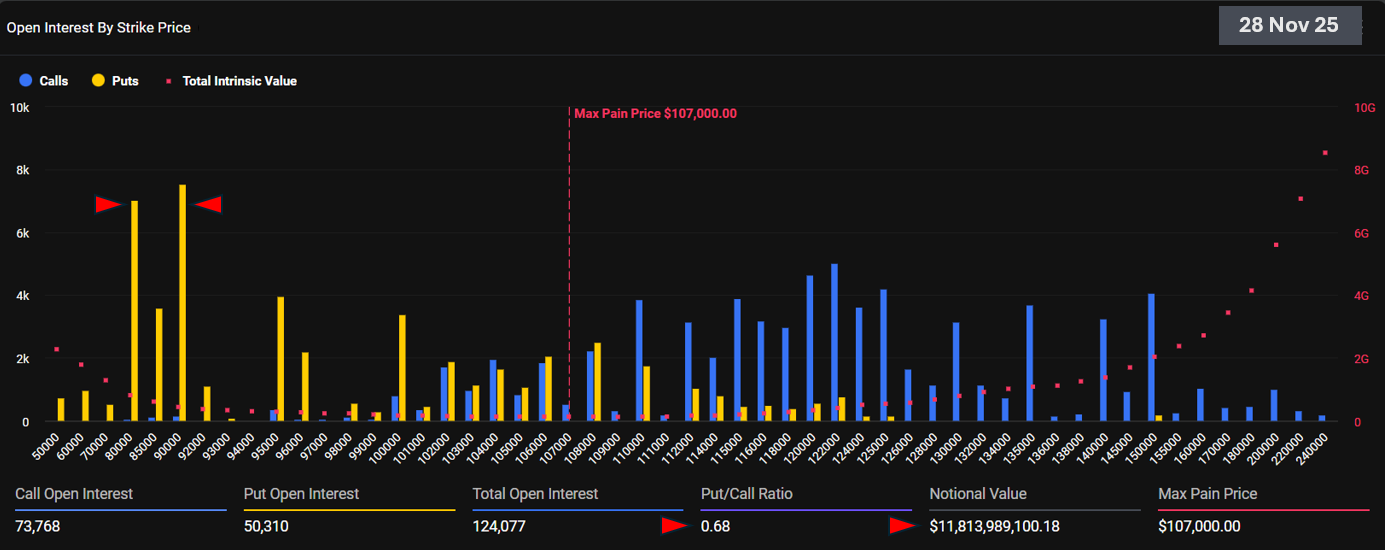The image size is (1385, 550).
Task: Click the red intrinsic value dot above strike 240000
Action: click(1325, 153)
